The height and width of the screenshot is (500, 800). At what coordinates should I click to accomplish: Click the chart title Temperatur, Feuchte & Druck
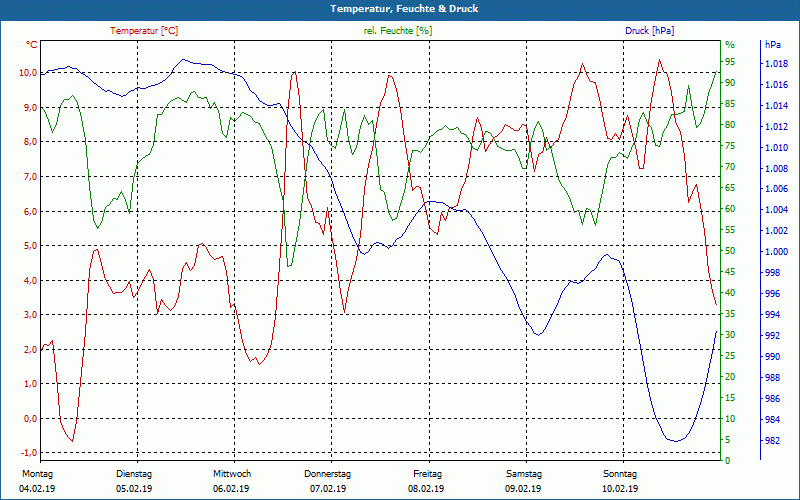[404, 9]
